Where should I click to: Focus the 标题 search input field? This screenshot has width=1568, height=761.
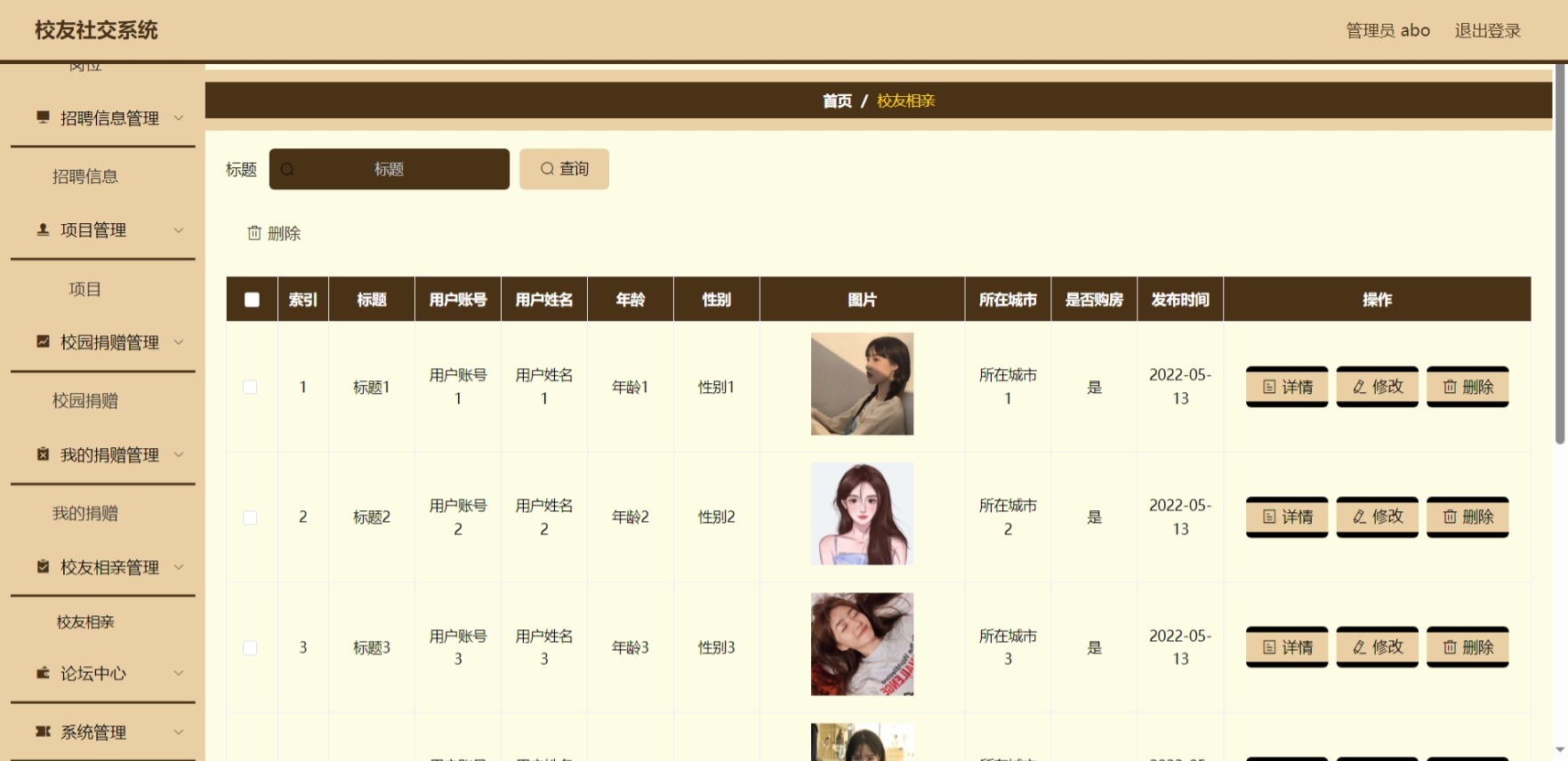(x=390, y=169)
